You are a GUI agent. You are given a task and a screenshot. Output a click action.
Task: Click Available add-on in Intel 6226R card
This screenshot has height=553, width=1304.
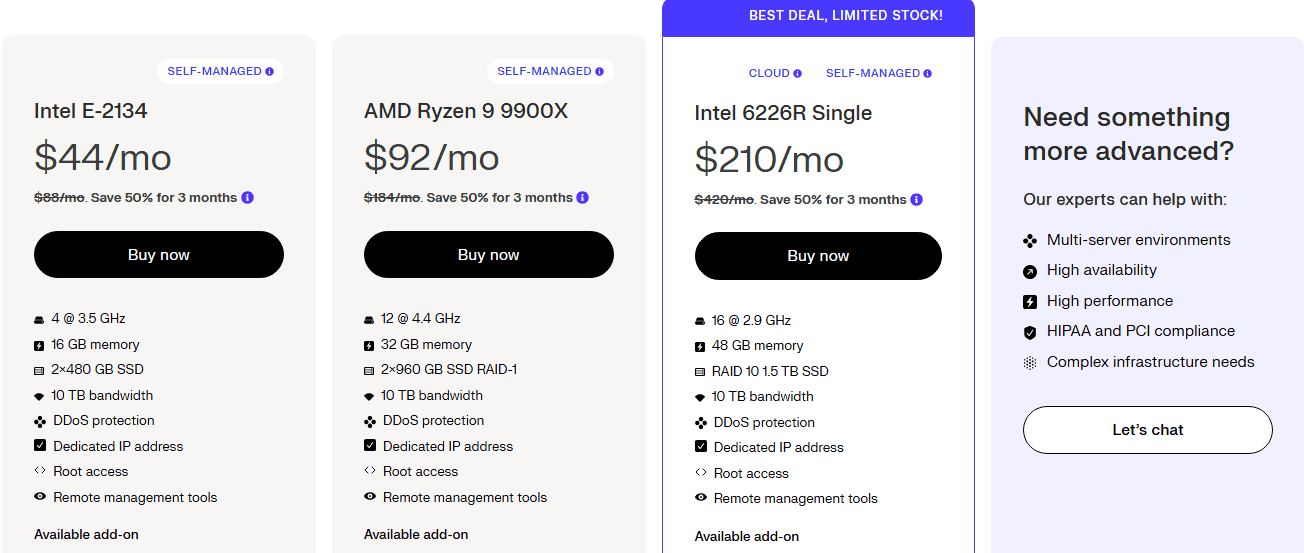(747, 537)
